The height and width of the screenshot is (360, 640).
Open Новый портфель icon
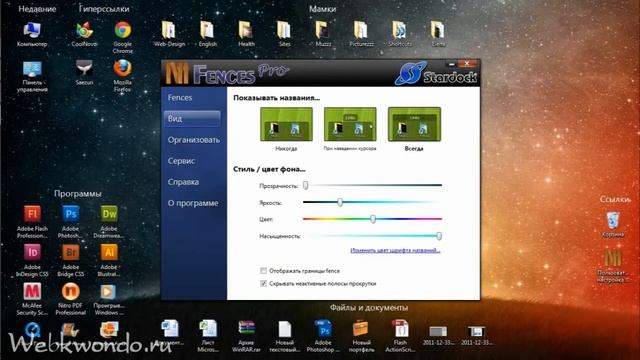click(x=361, y=336)
